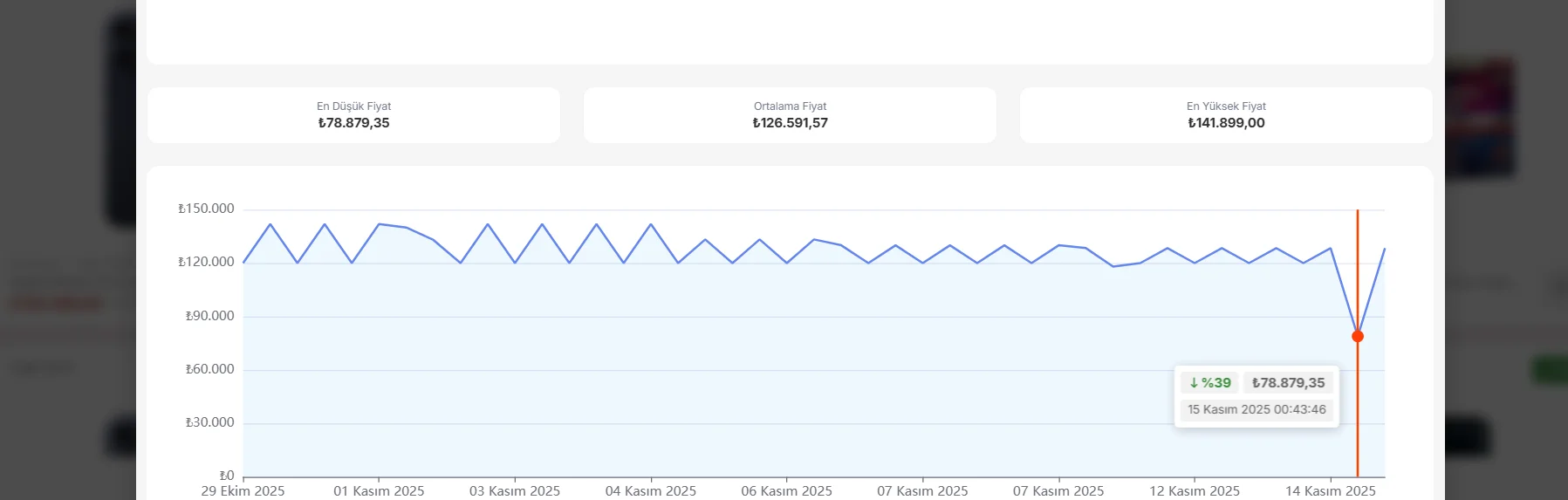Click the 01 Kasım 2025 axis date
The width and height of the screenshot is (1568, 500).
379,491
